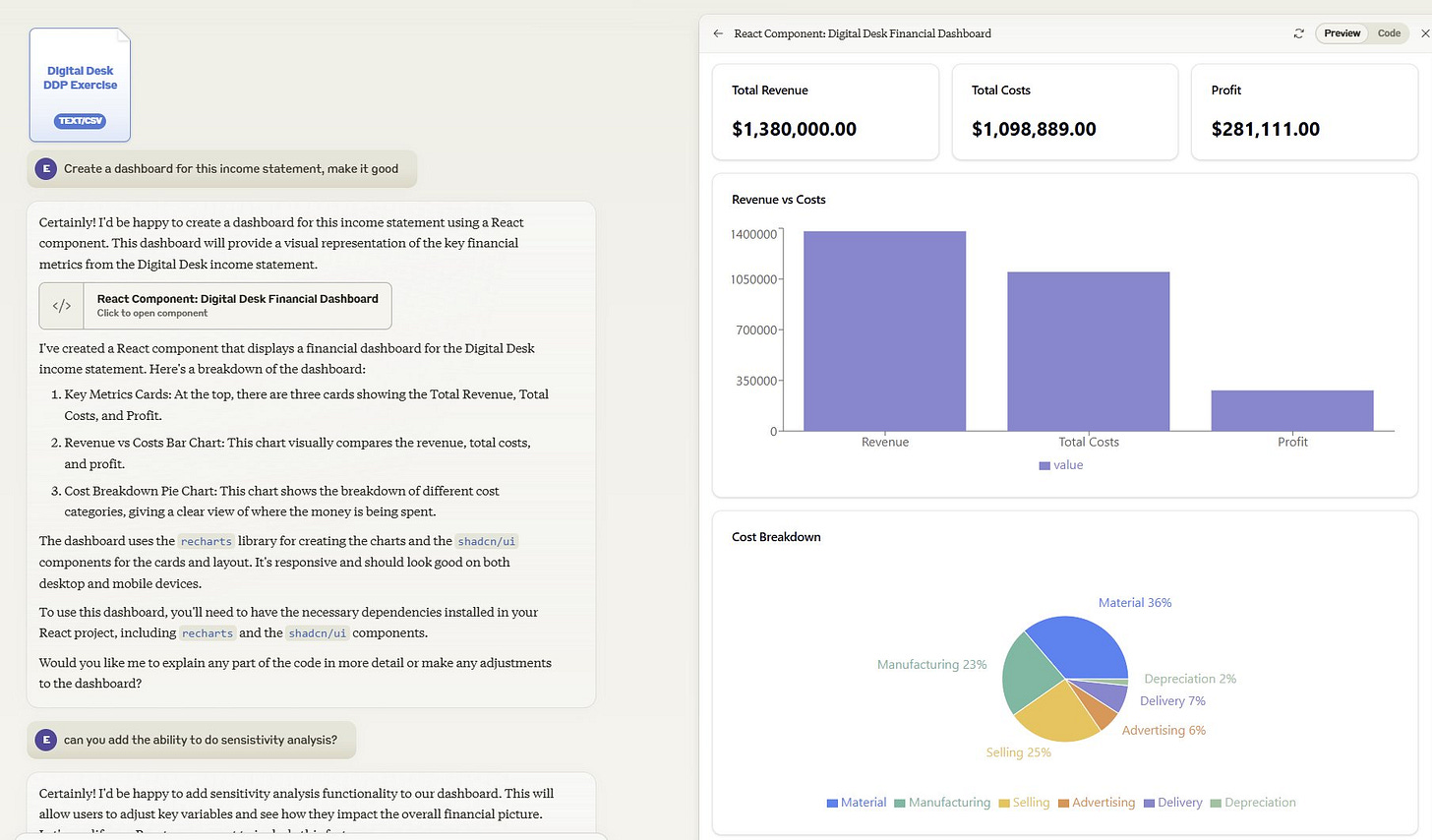
Task: Open React Component Digital Desk Financial Dashboard card
Action: point(215,306)
